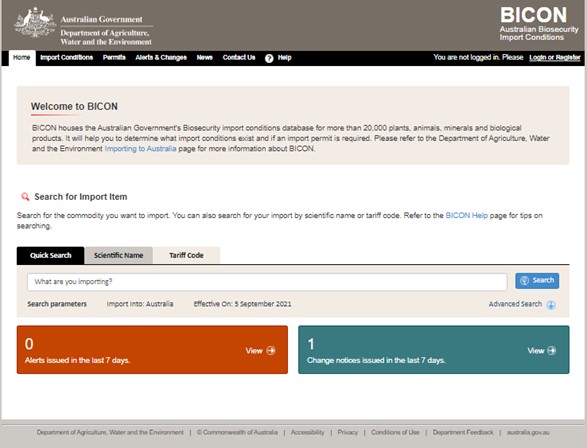
Task: Open the Permits menu
Action: coord(114,58)
